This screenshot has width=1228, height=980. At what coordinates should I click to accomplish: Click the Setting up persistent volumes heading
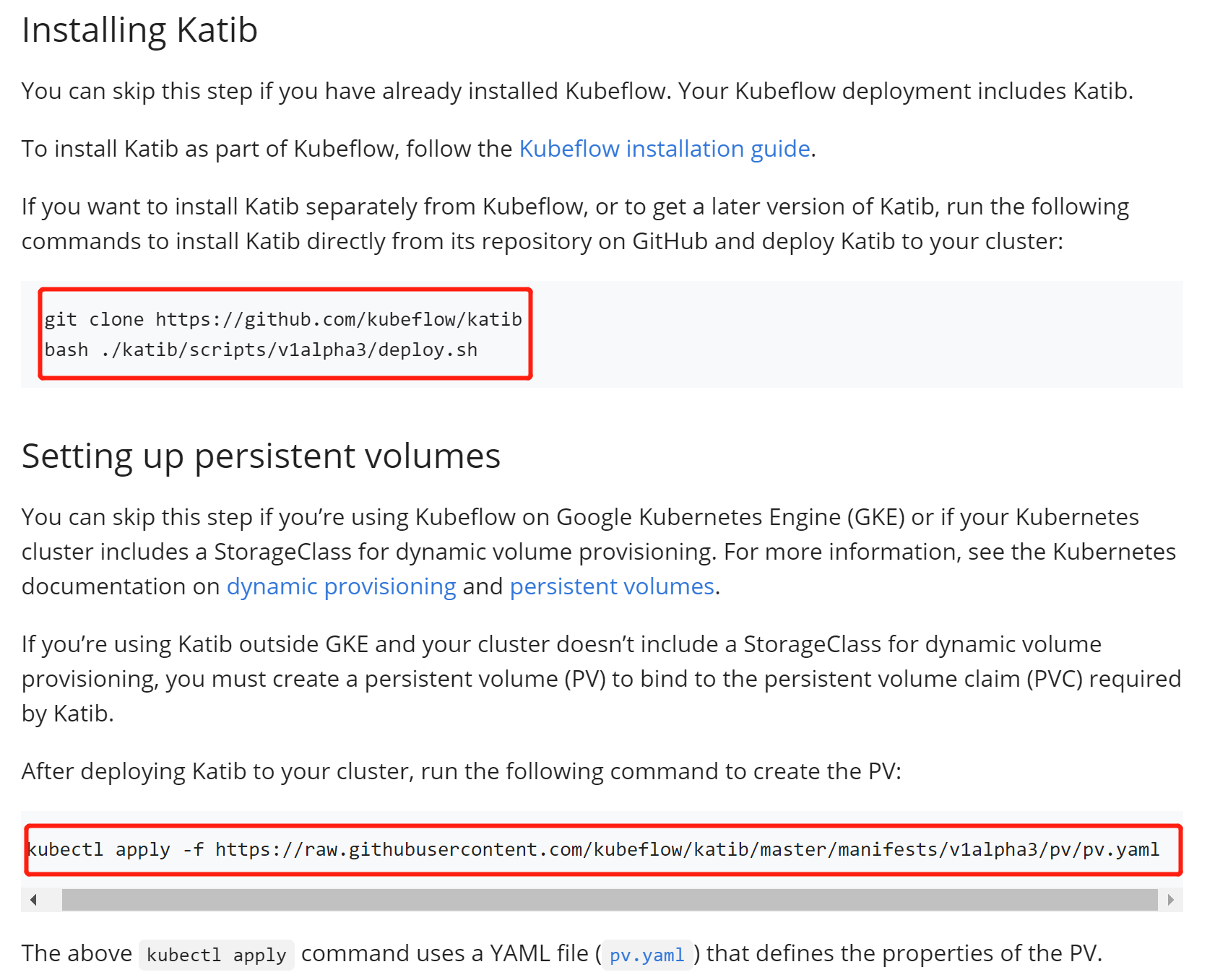tap(261, 456)
